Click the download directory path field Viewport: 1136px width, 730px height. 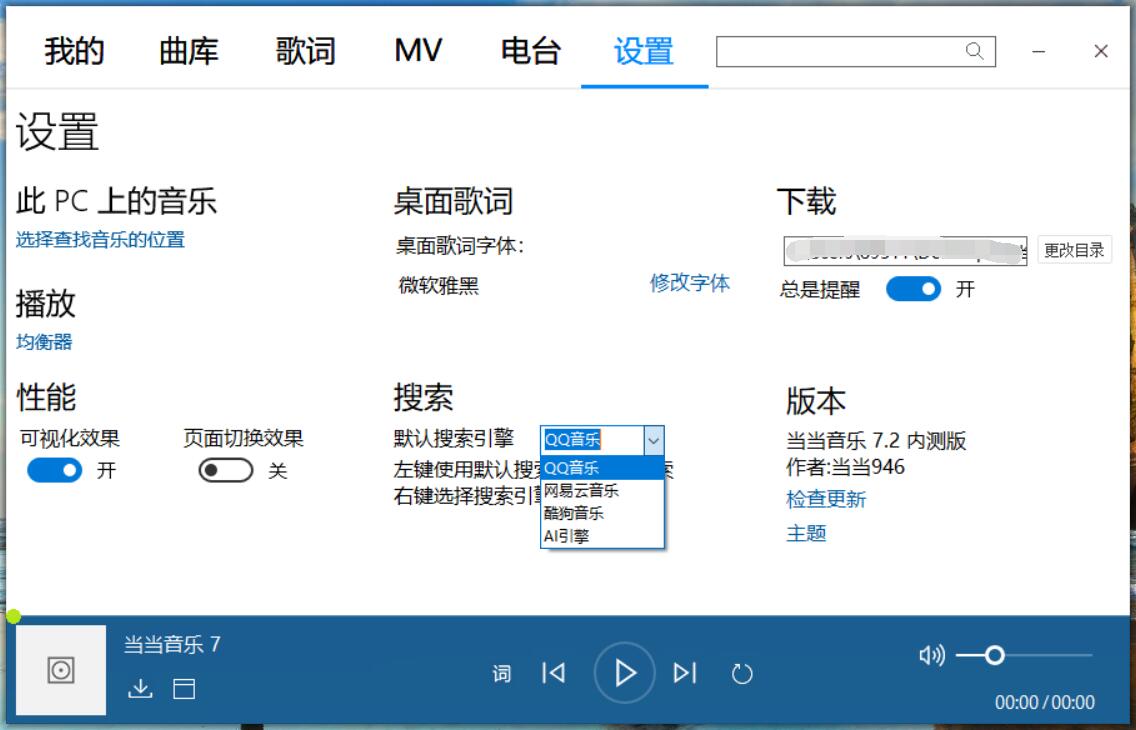point(905,251)
